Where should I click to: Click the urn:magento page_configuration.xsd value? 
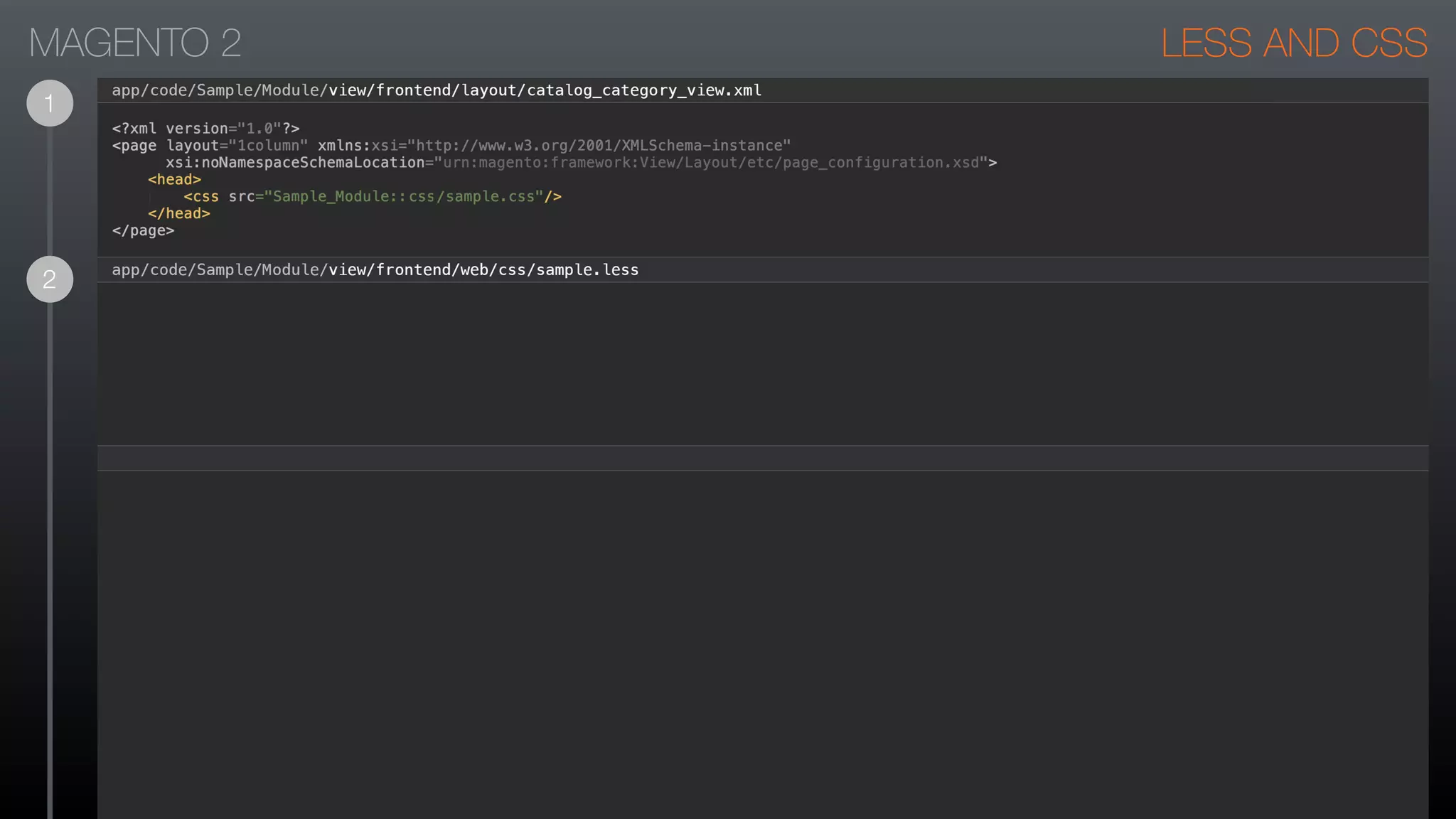point(712,163)
